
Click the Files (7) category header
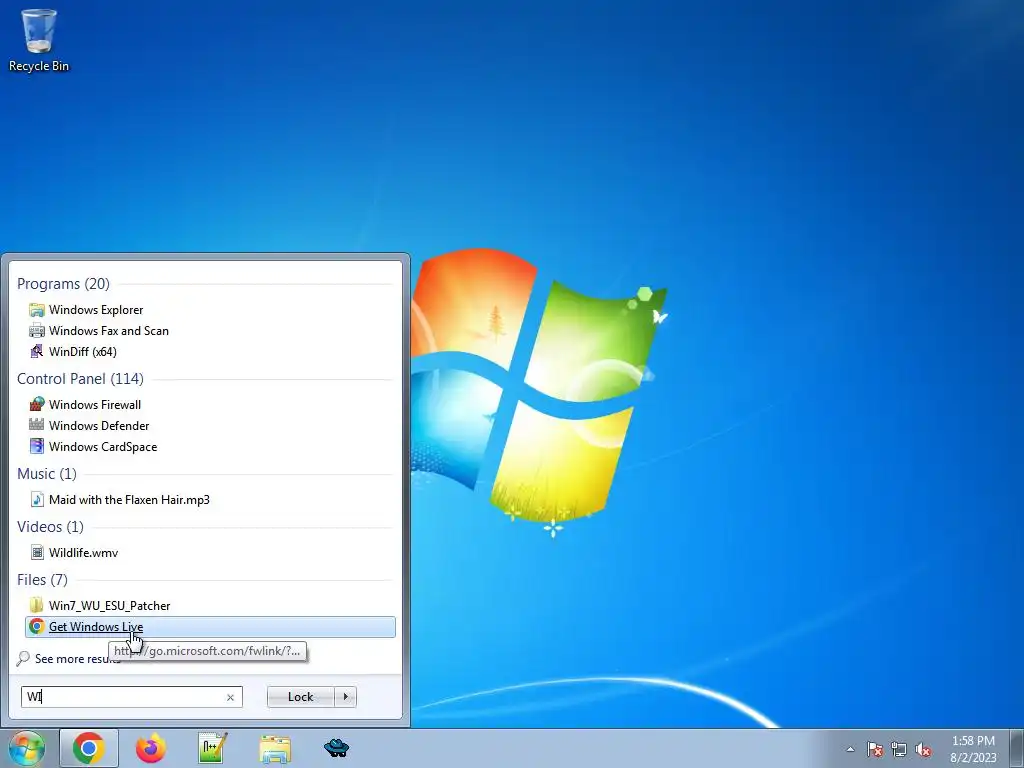42,579
